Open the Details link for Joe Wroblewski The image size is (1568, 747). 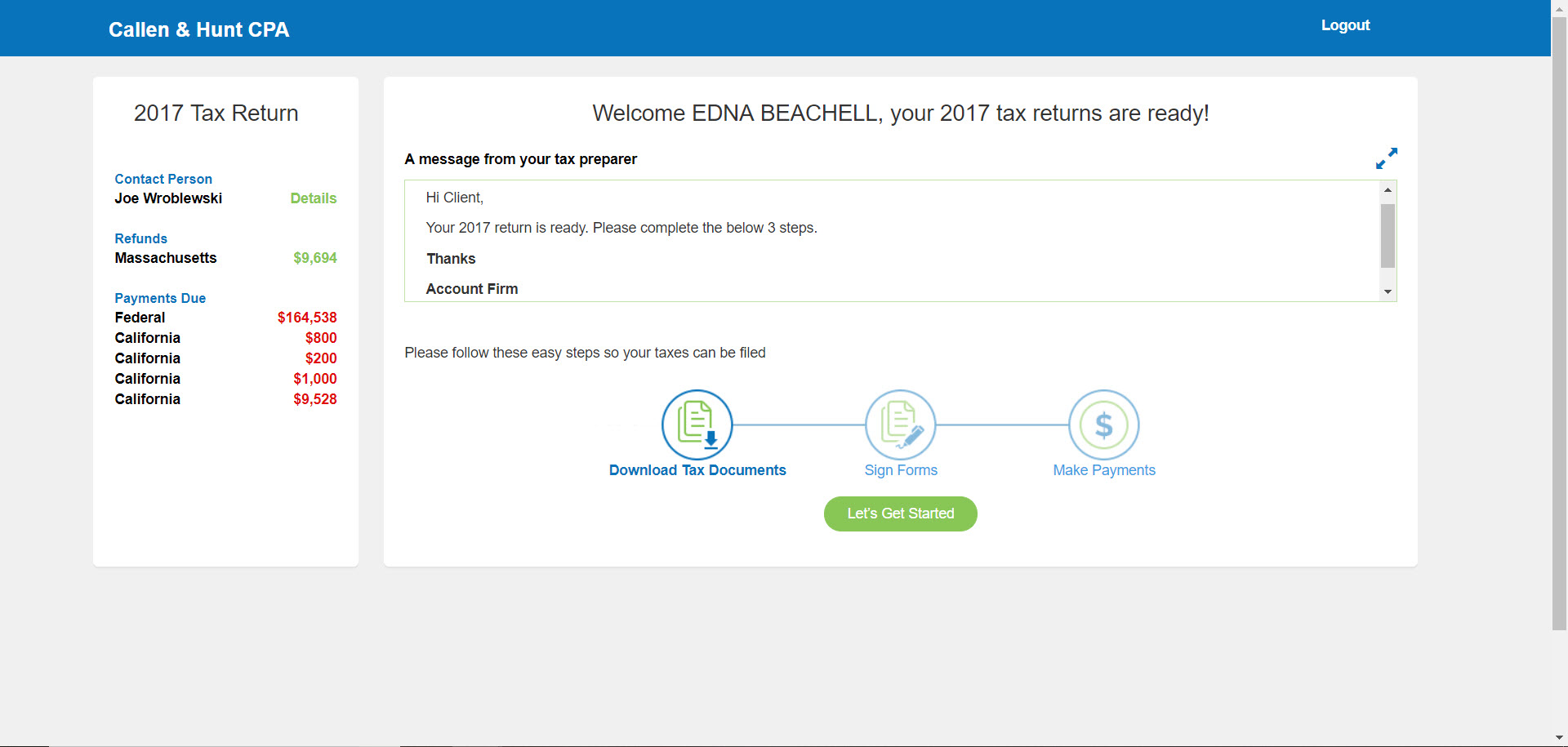point(313,198)
